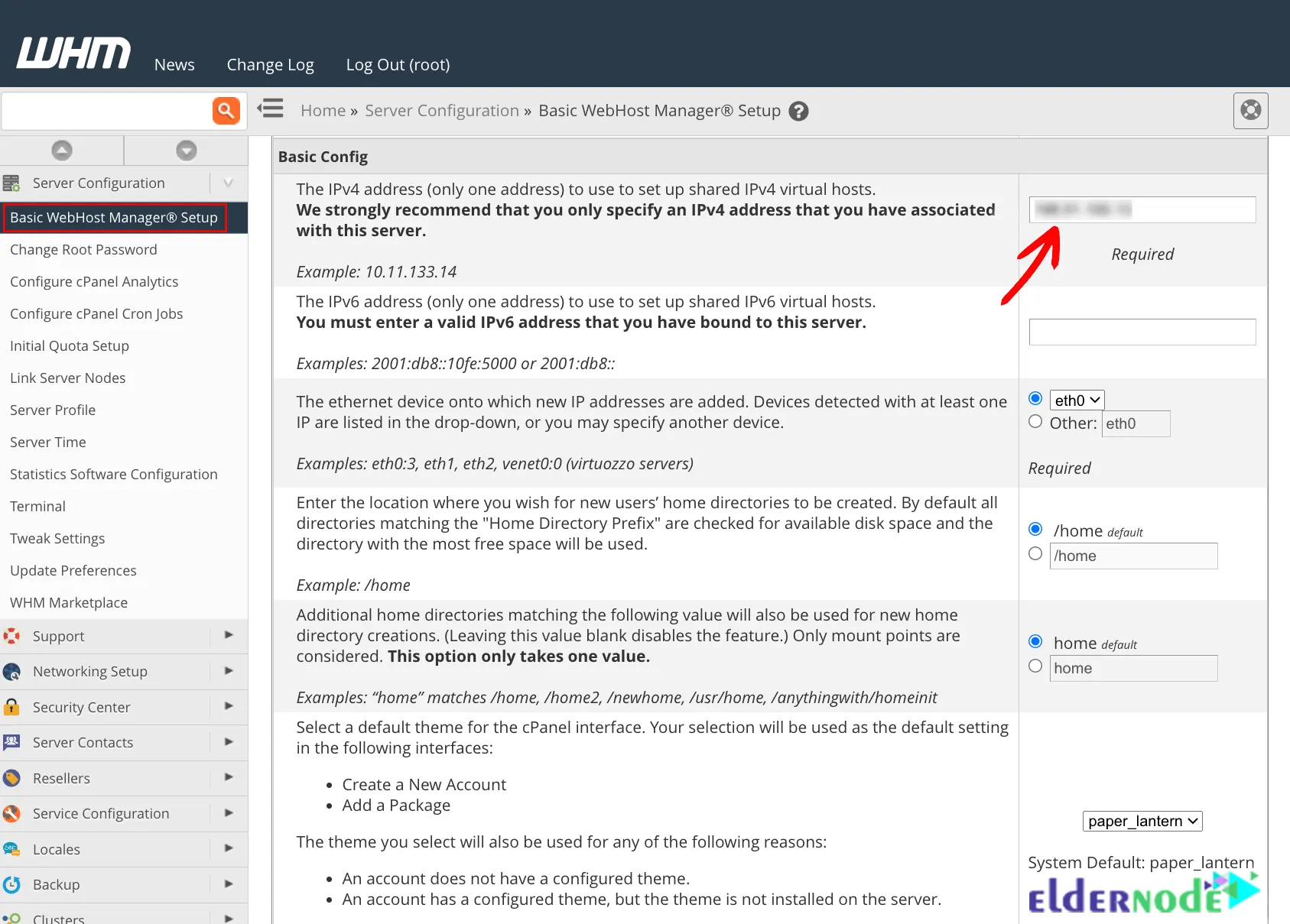Click the Server Contacts icon
This screenshot has height=924, width=1290.
tap(11, 742)
